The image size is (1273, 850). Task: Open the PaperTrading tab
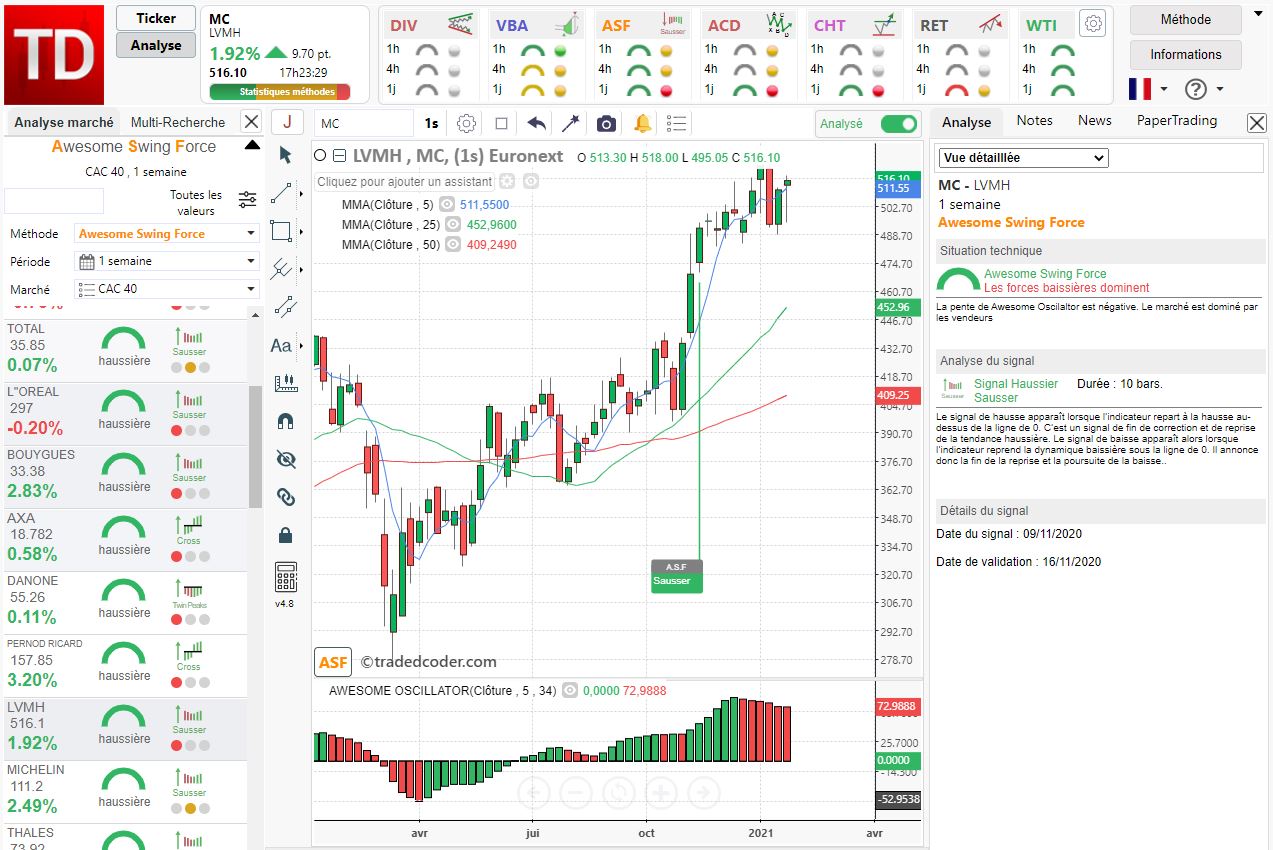tap(1177, 120)
